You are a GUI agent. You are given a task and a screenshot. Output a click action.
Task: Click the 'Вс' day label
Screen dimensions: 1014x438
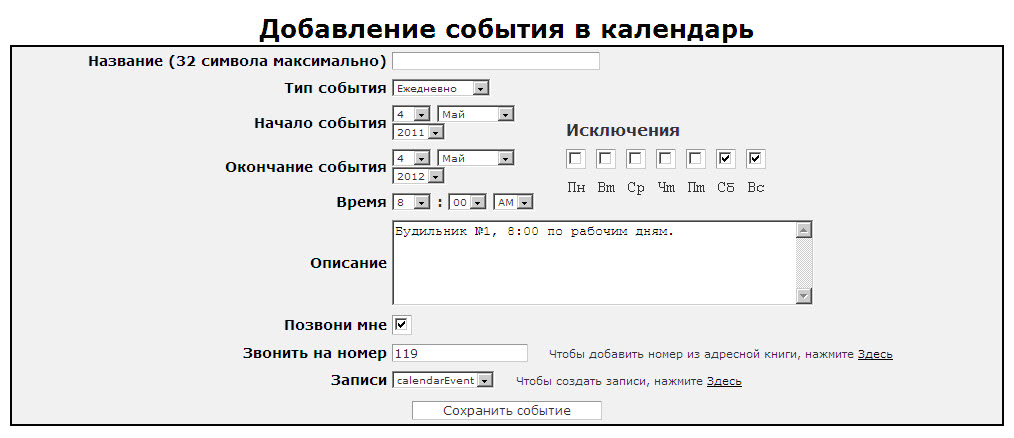coord(755,188)
